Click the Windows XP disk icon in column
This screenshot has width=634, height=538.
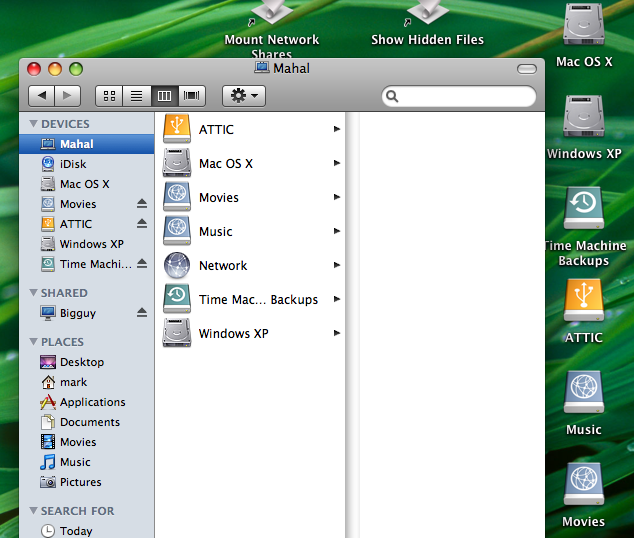177,333
